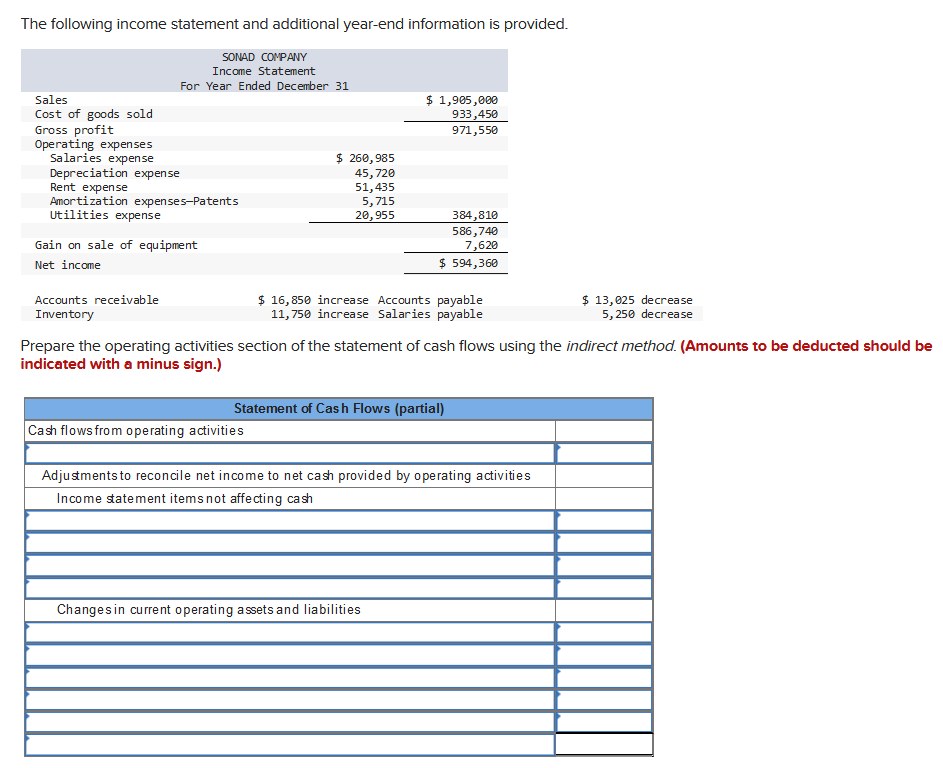Click the '$ 260,985' amount
The height and width of the screenshot is (768, 943).
[x=365, y=158]
